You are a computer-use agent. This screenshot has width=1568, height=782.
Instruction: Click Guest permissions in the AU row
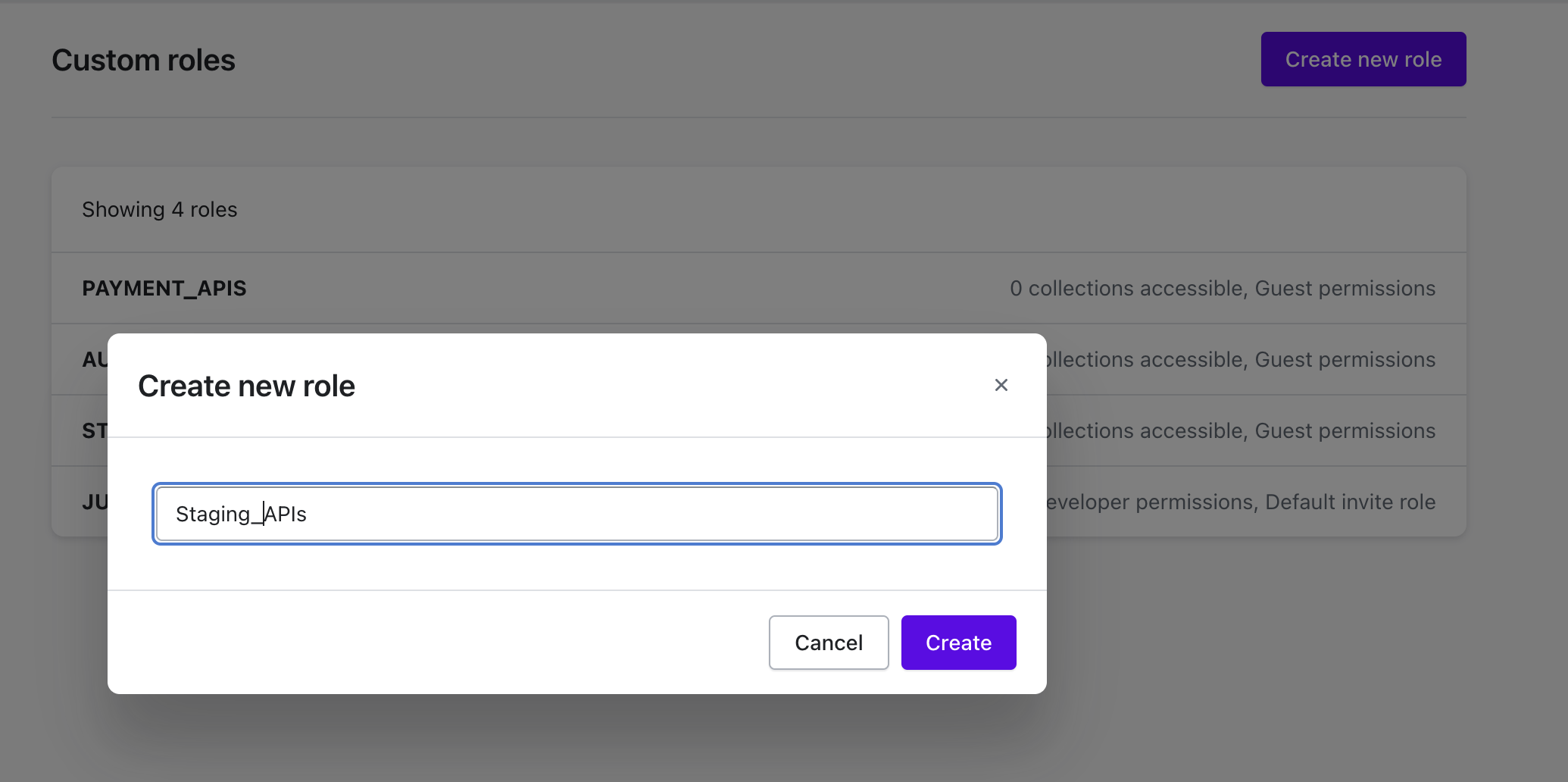click(x=1345, y=359)
